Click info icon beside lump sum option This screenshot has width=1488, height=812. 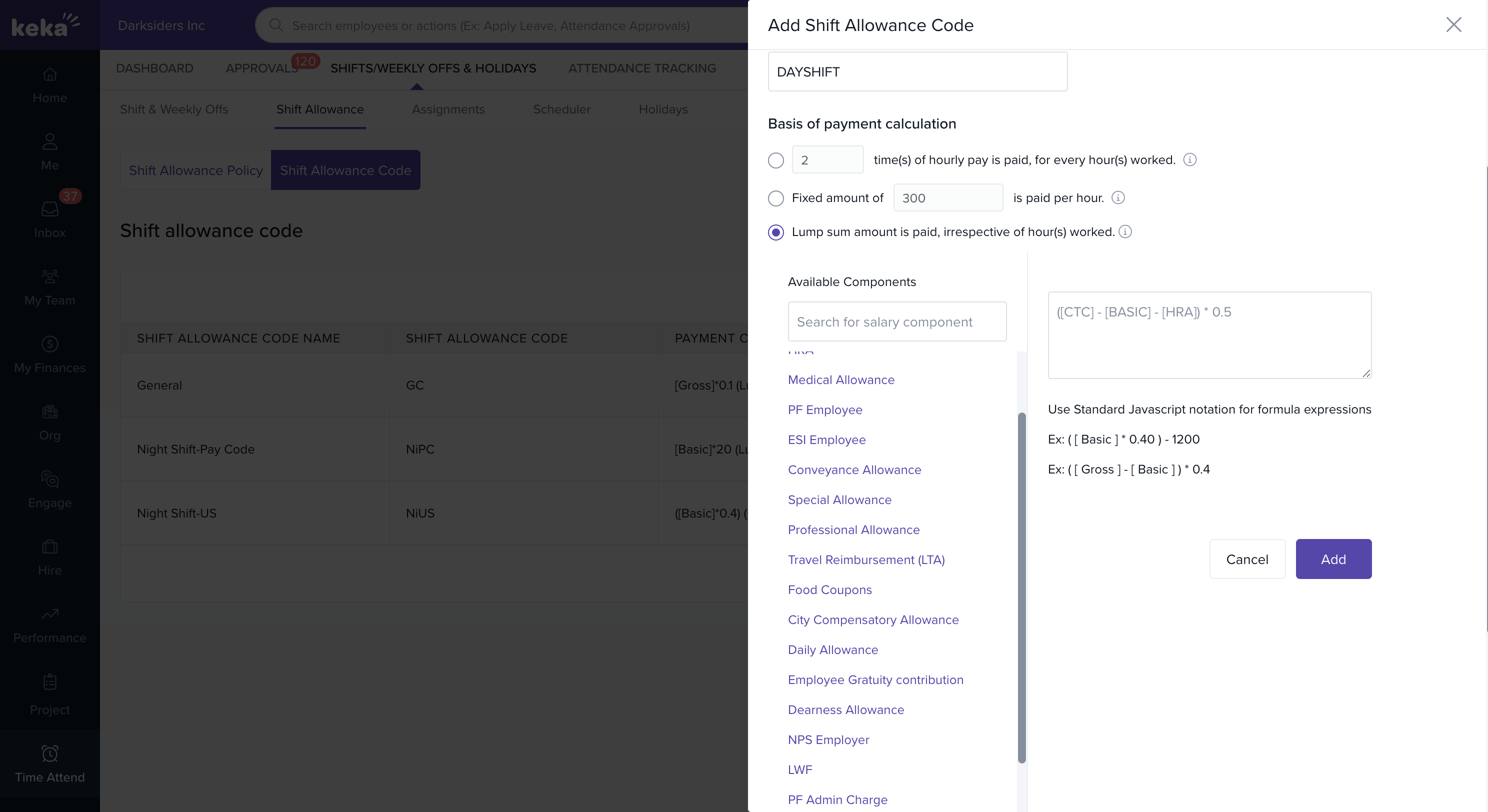[1124, 232]
